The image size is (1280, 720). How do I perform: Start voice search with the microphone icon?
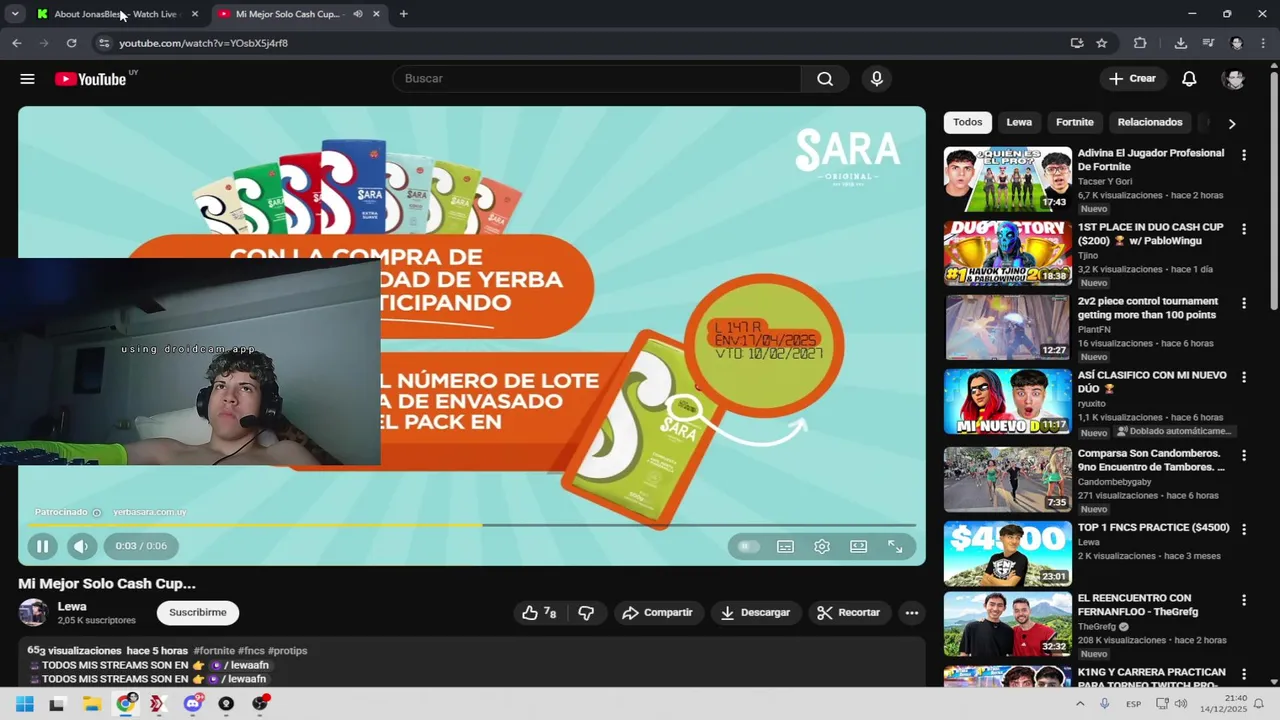coord(877,79)
